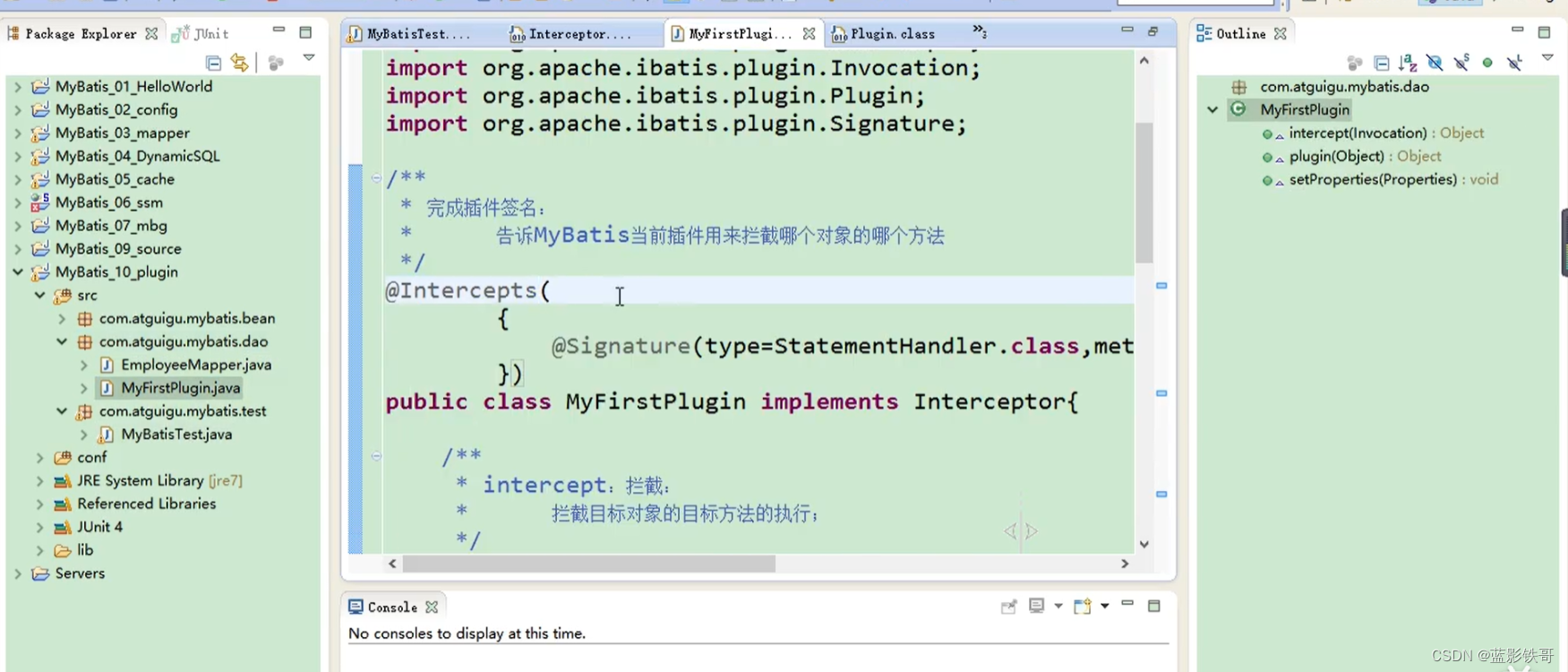Open the Open Console dropdown arrow
The width and height of the screenshot is (1568, 672).
point(1105,607)
